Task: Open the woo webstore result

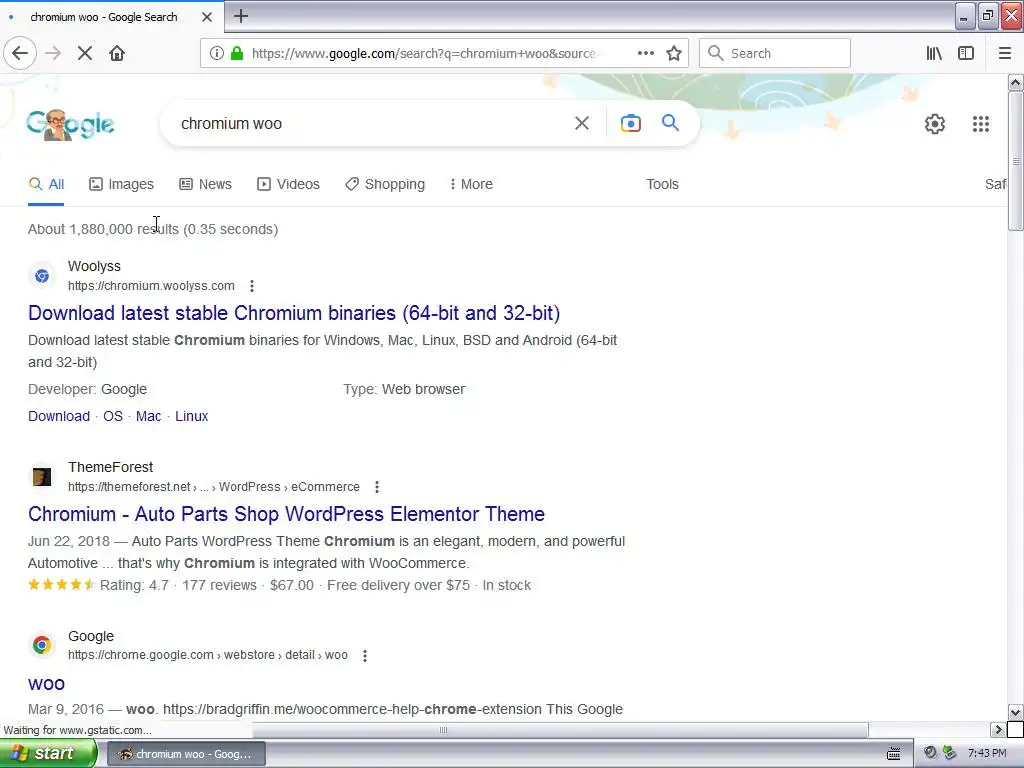Action: [46, 684]
